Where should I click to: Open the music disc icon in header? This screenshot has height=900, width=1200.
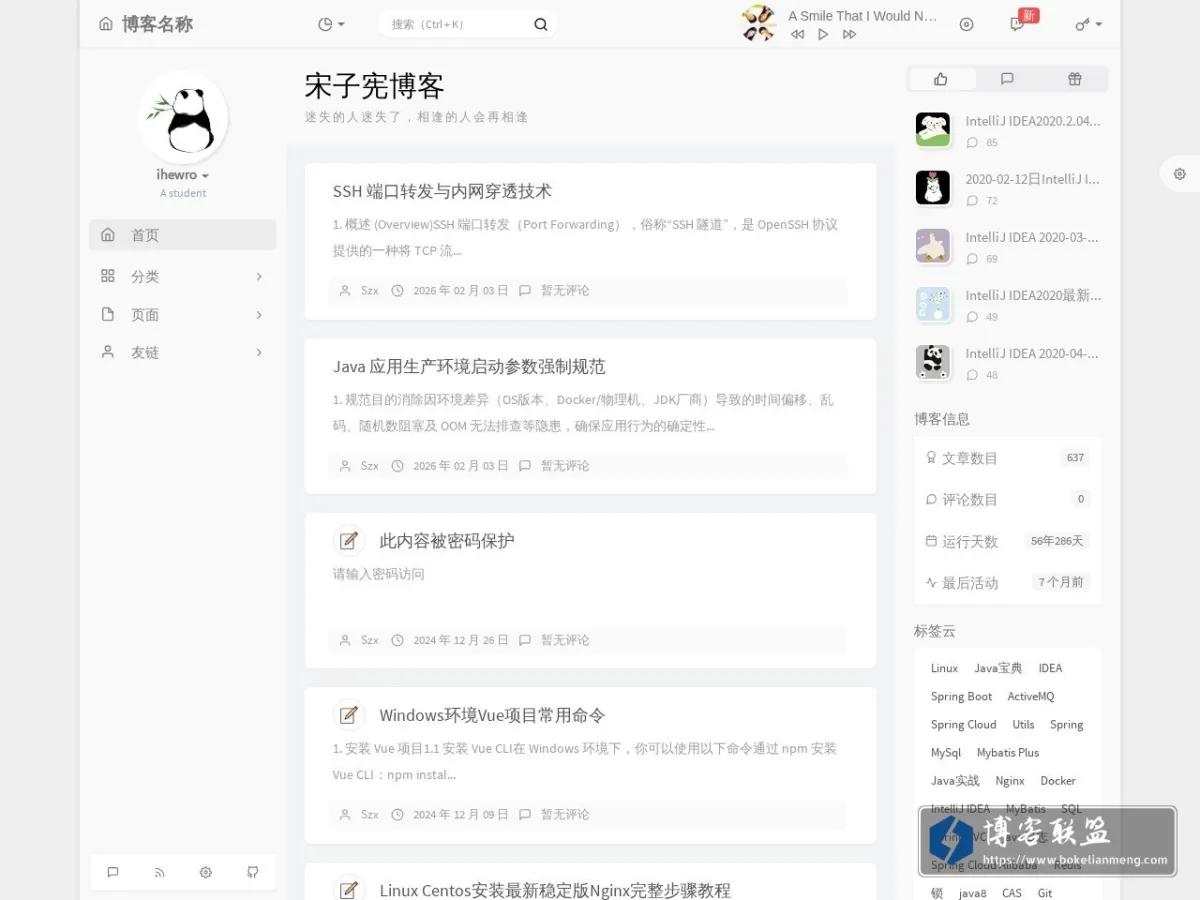(x=966, y=24)
